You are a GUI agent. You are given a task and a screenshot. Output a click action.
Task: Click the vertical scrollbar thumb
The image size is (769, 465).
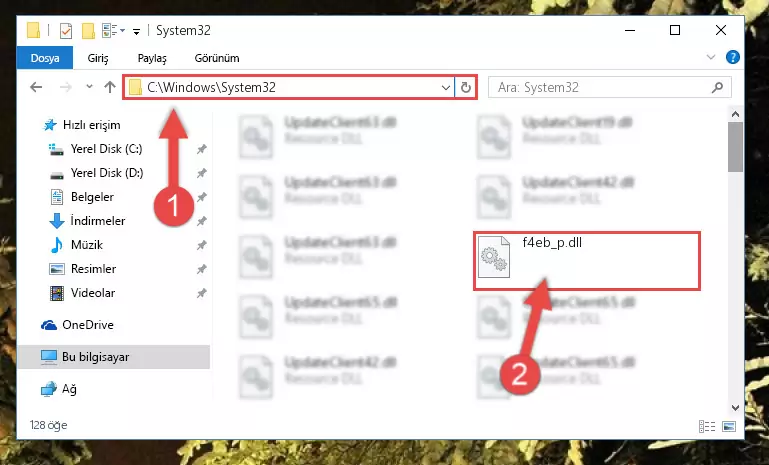point(735,147)
